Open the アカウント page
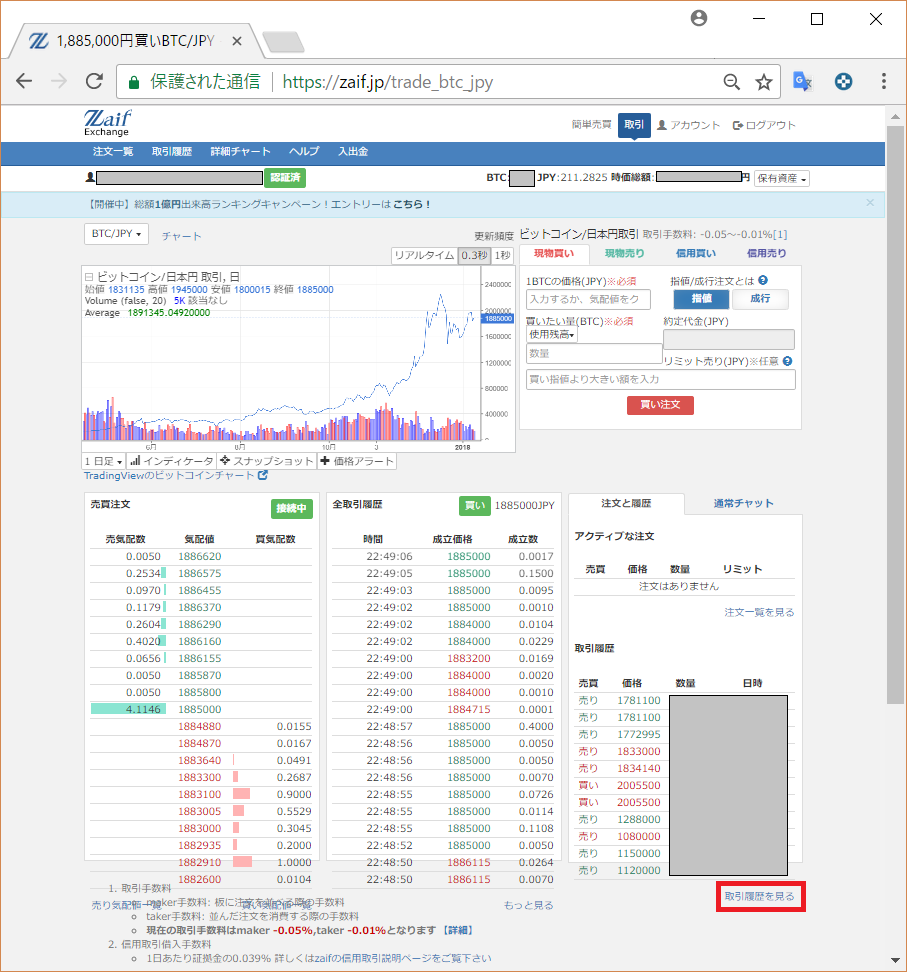Viewport: 907px width, 972px height. [688, 125]
